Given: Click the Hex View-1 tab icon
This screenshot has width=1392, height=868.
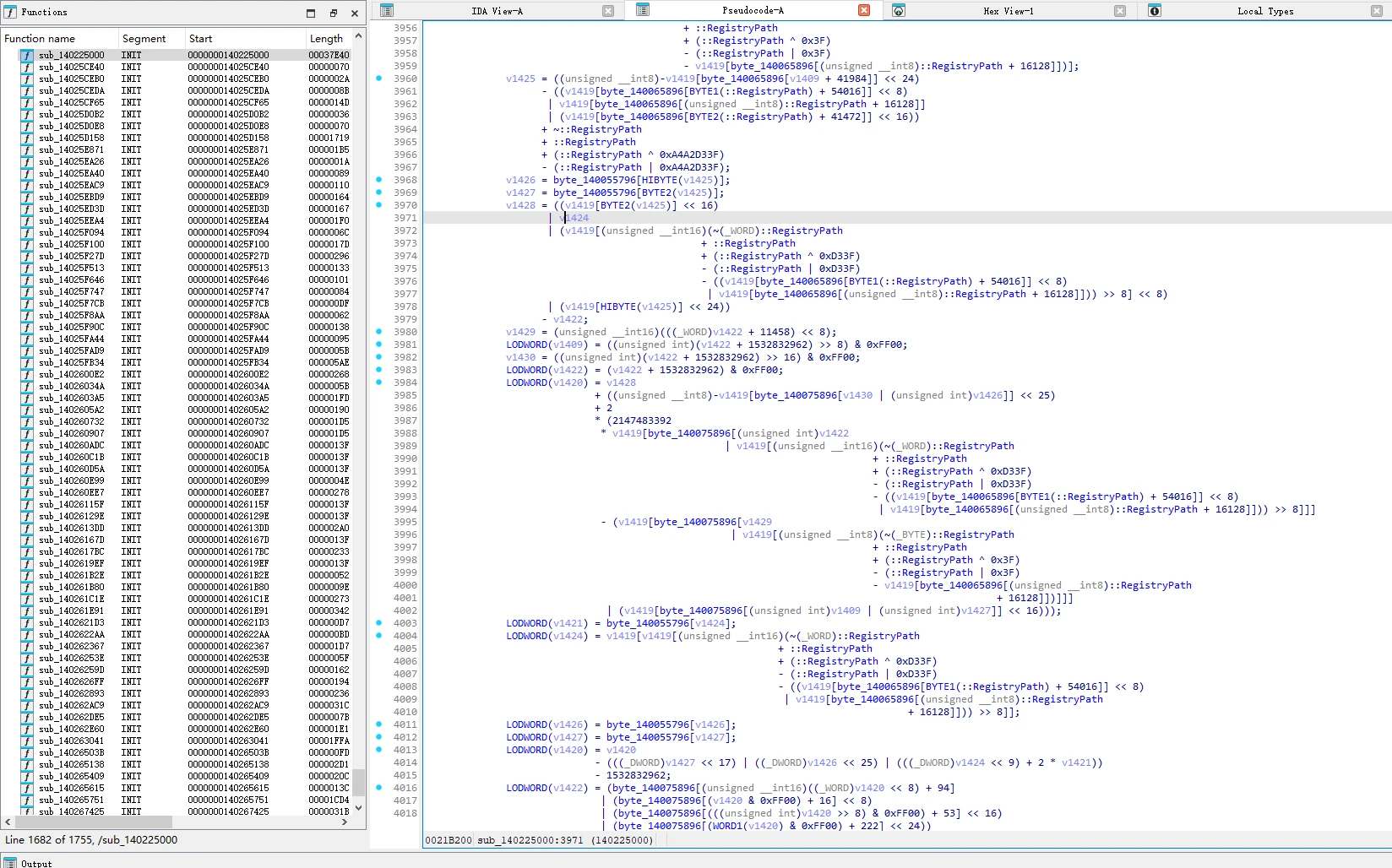Looking at the screenshot, I should coord(899,11).
